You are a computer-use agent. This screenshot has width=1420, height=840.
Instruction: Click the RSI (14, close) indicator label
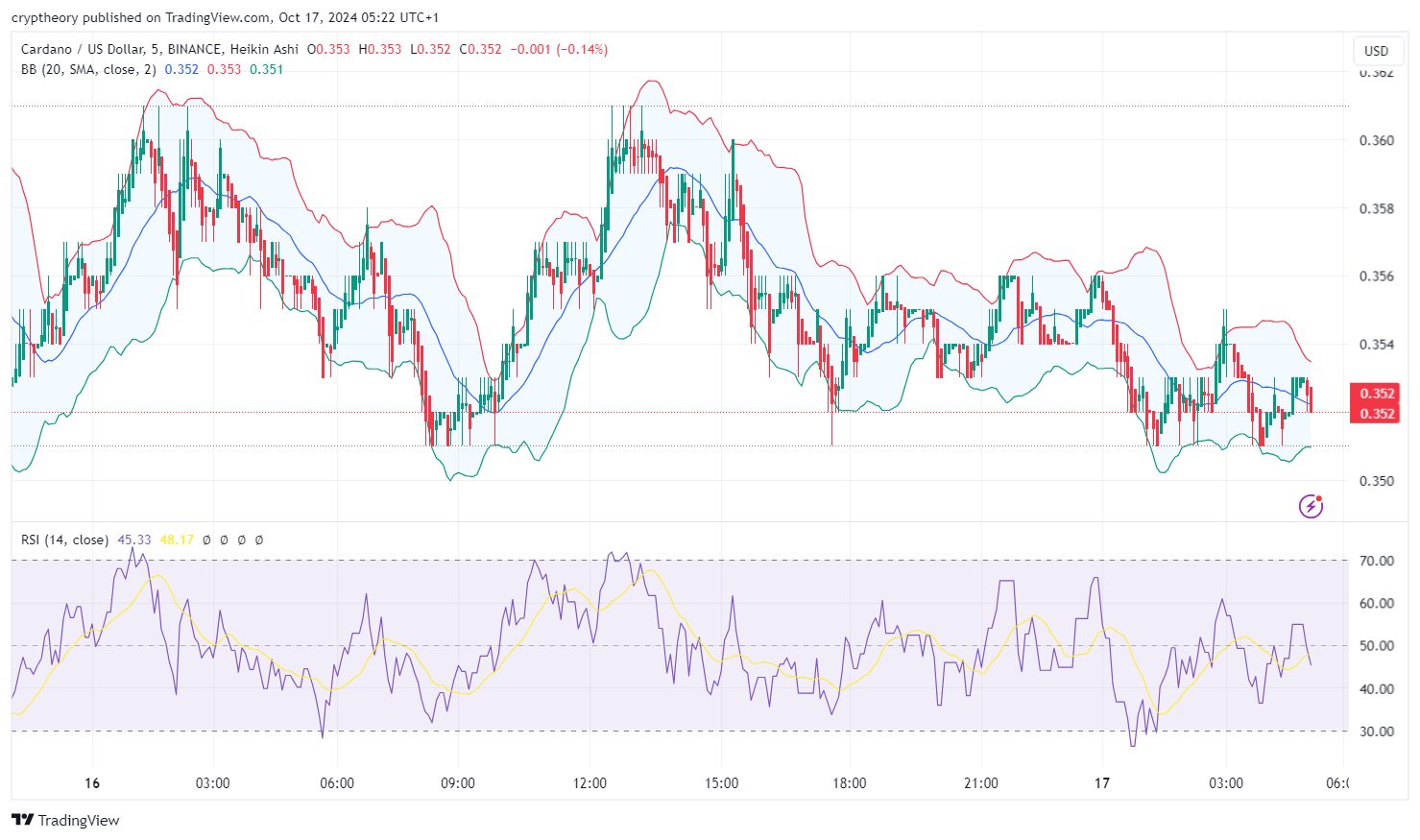[x=64, y=540]
